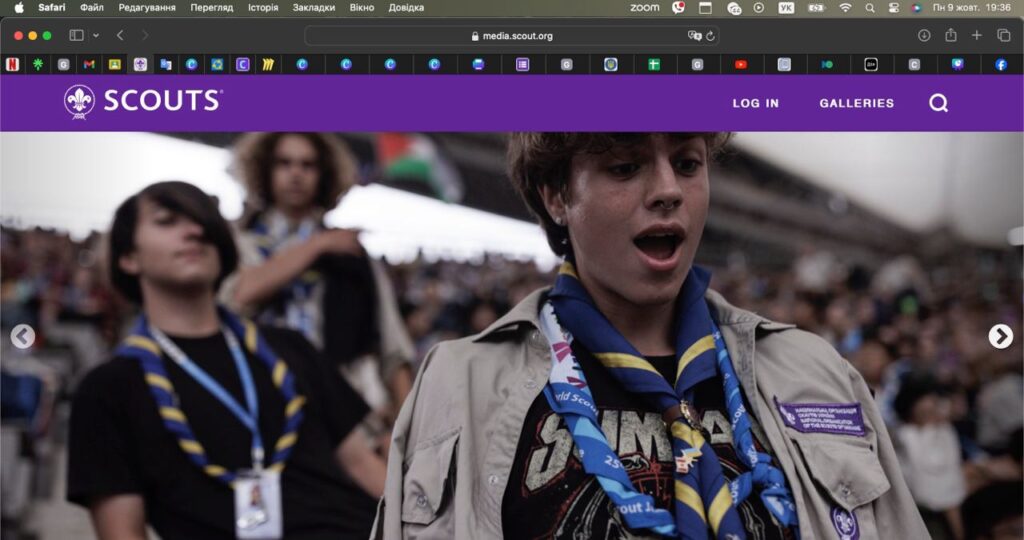
Task: Go to previous slide with left arrow
Action: (x=23, y=337)
